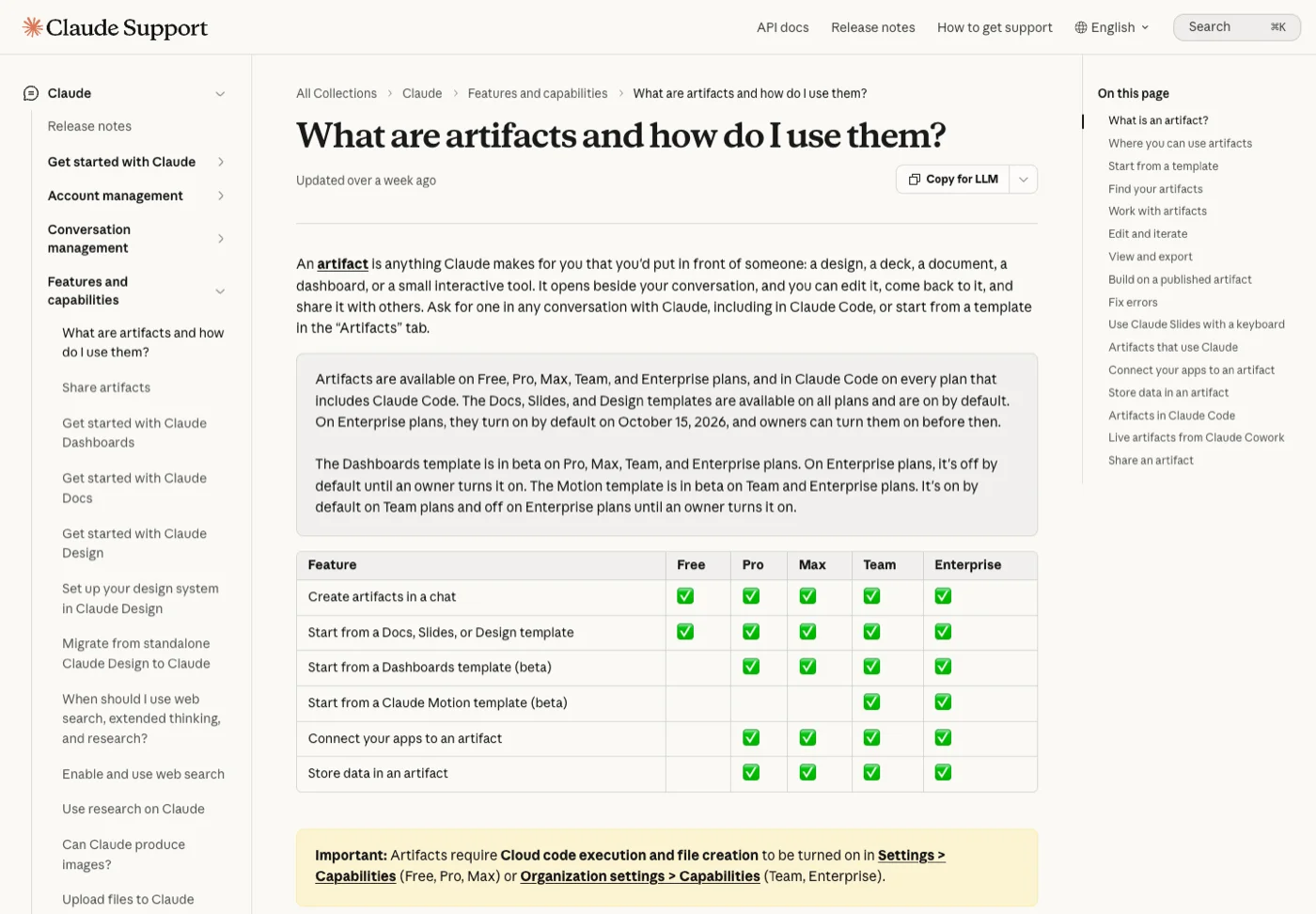Screen dimensions: 1316x914
Task: Open Share artifacts in the sidebar
Action: pos(106,387)
